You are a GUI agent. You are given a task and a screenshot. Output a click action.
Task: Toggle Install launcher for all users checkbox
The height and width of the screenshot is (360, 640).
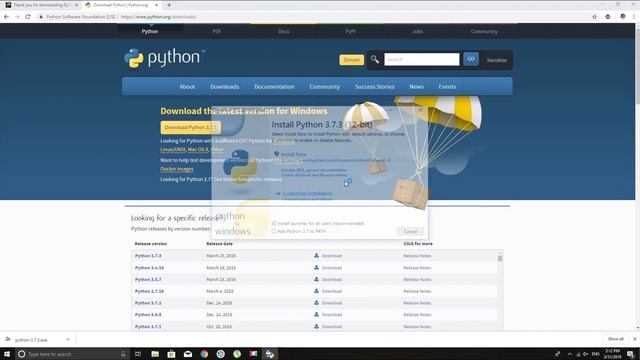point(274,223)
